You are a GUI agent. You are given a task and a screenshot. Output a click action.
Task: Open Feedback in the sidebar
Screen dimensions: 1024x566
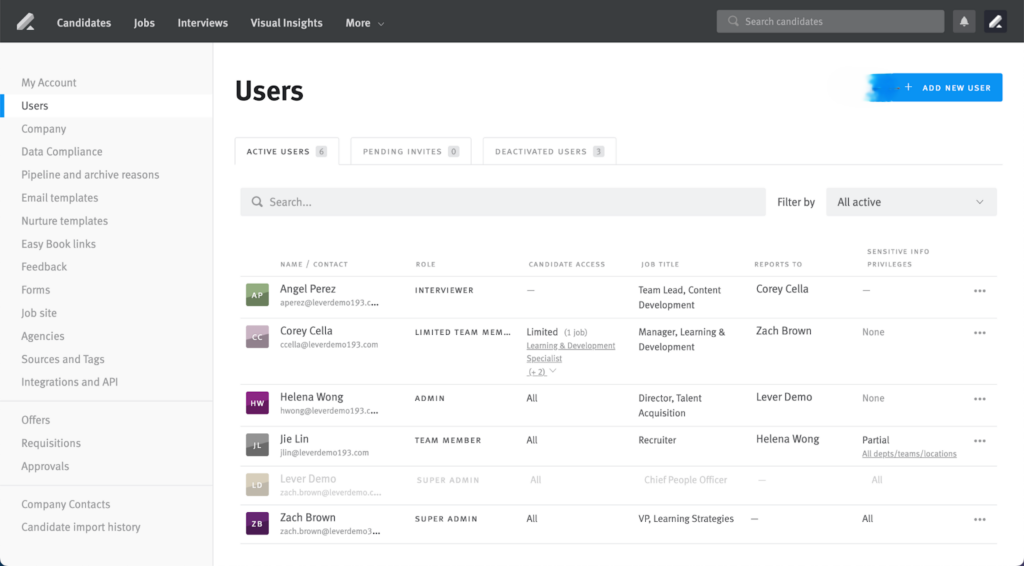[x=44, y=267]
